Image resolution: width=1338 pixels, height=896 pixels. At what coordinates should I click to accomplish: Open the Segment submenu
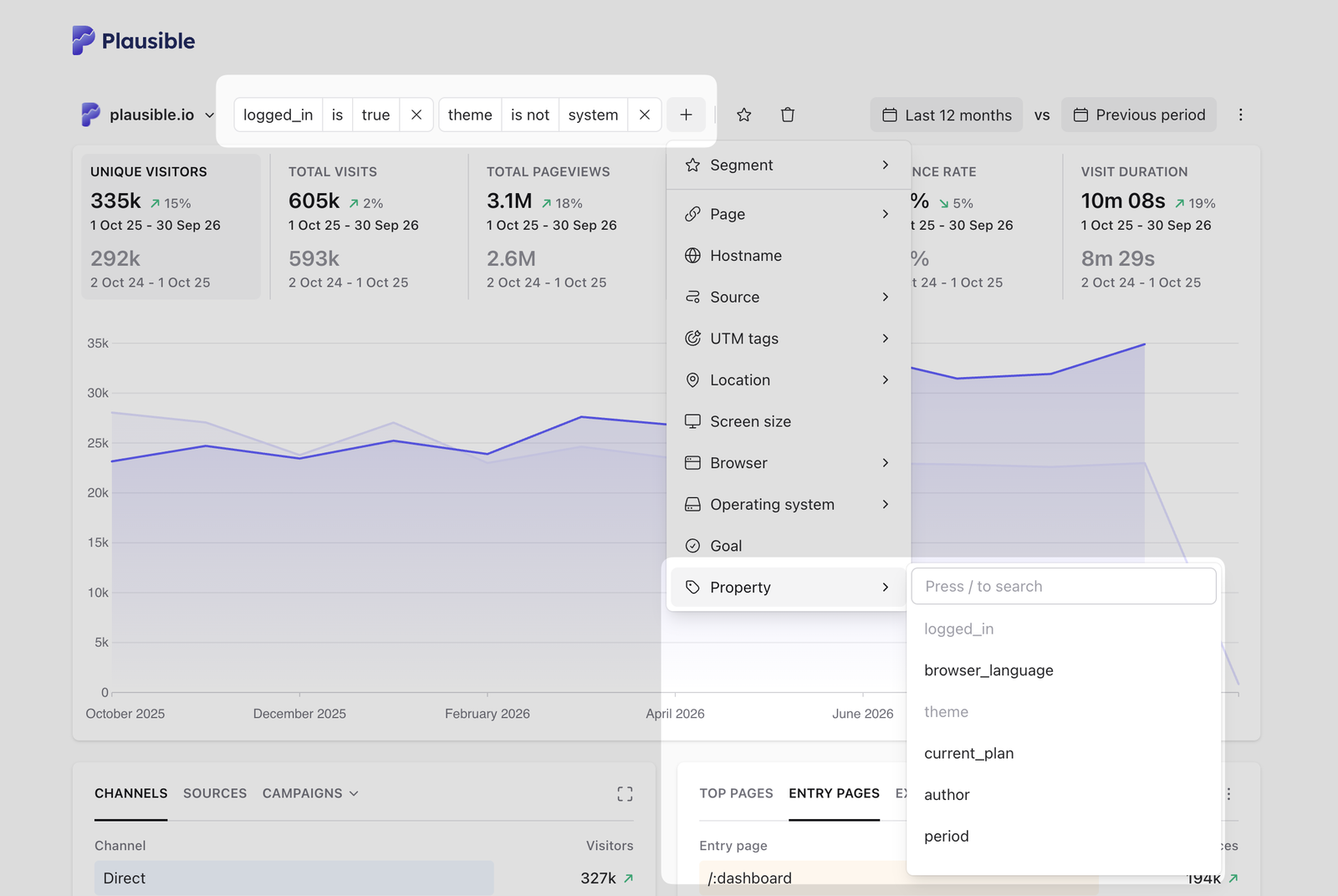(789, 165)
